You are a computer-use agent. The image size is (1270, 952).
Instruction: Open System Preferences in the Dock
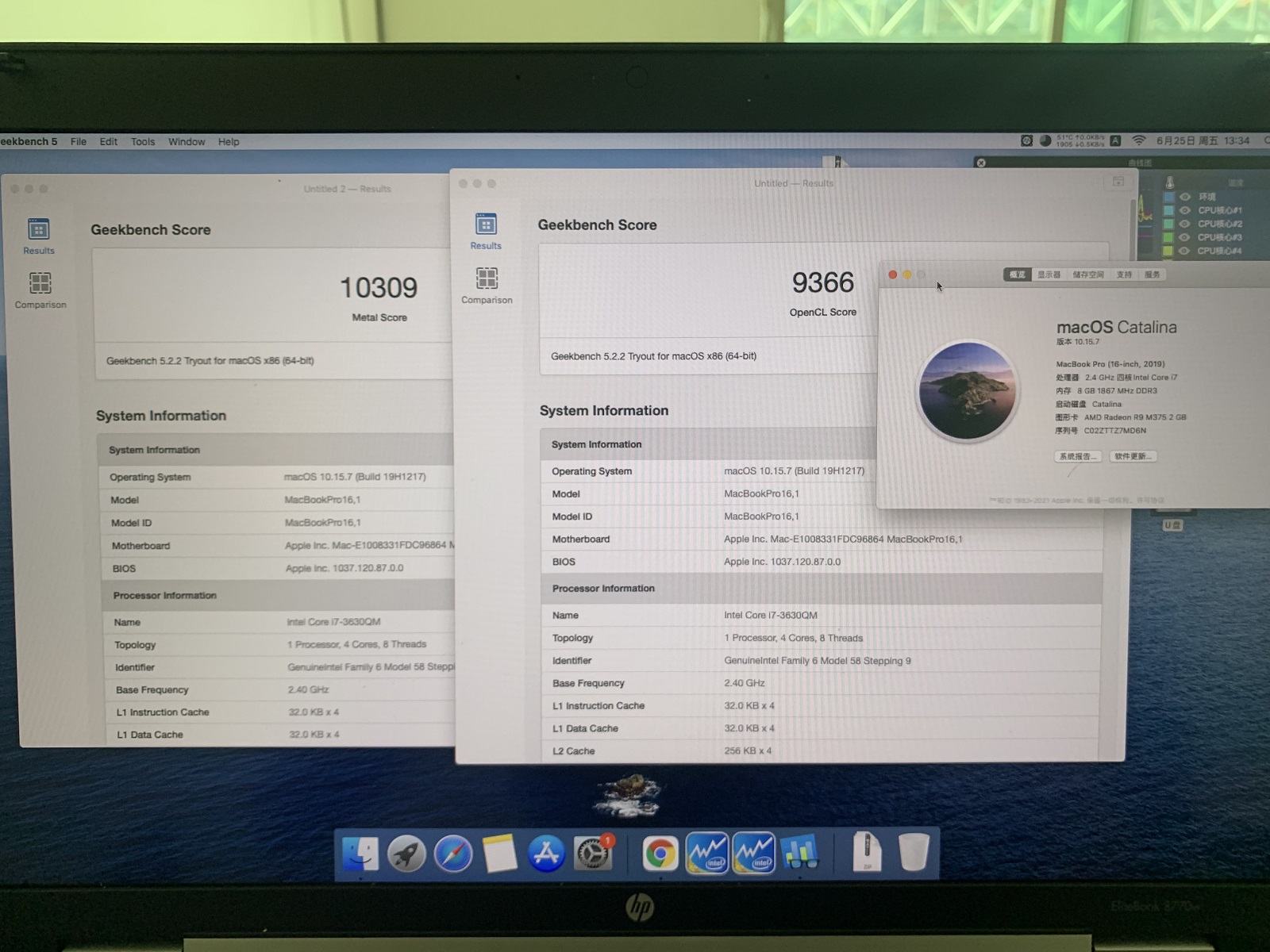593,854
